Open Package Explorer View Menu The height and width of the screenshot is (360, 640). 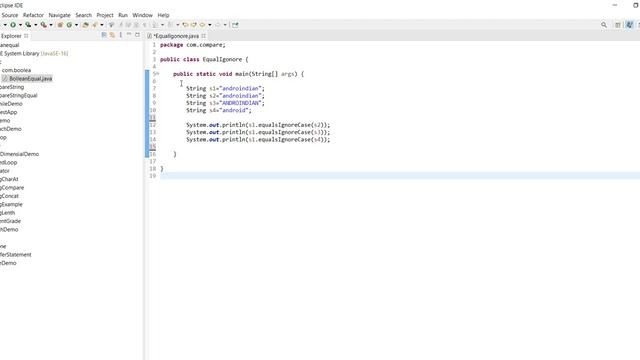coord(120,35)
